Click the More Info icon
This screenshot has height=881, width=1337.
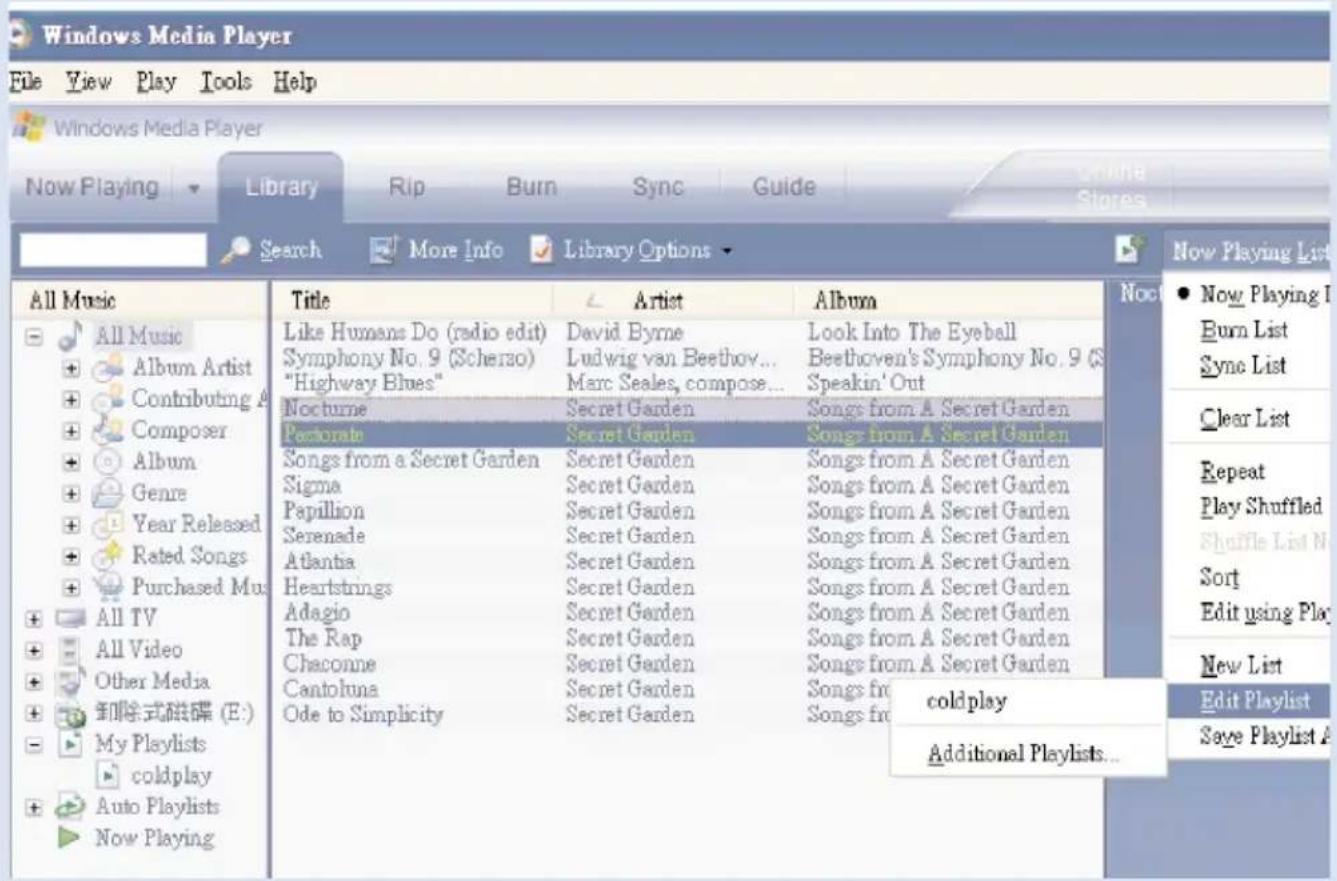(x=384, y=250)
